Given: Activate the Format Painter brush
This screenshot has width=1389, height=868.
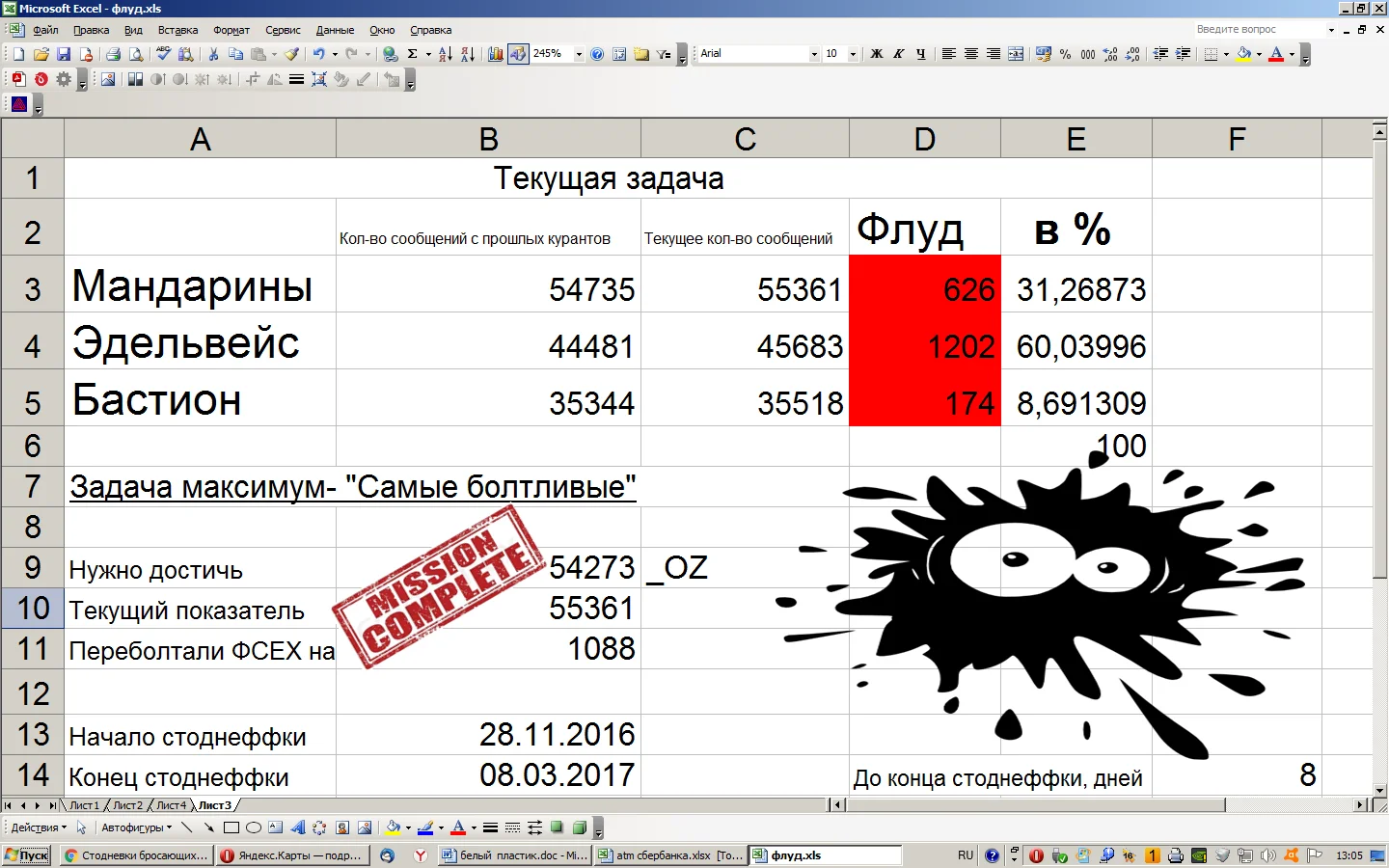Looking at the screenshot, I should 291,54.
